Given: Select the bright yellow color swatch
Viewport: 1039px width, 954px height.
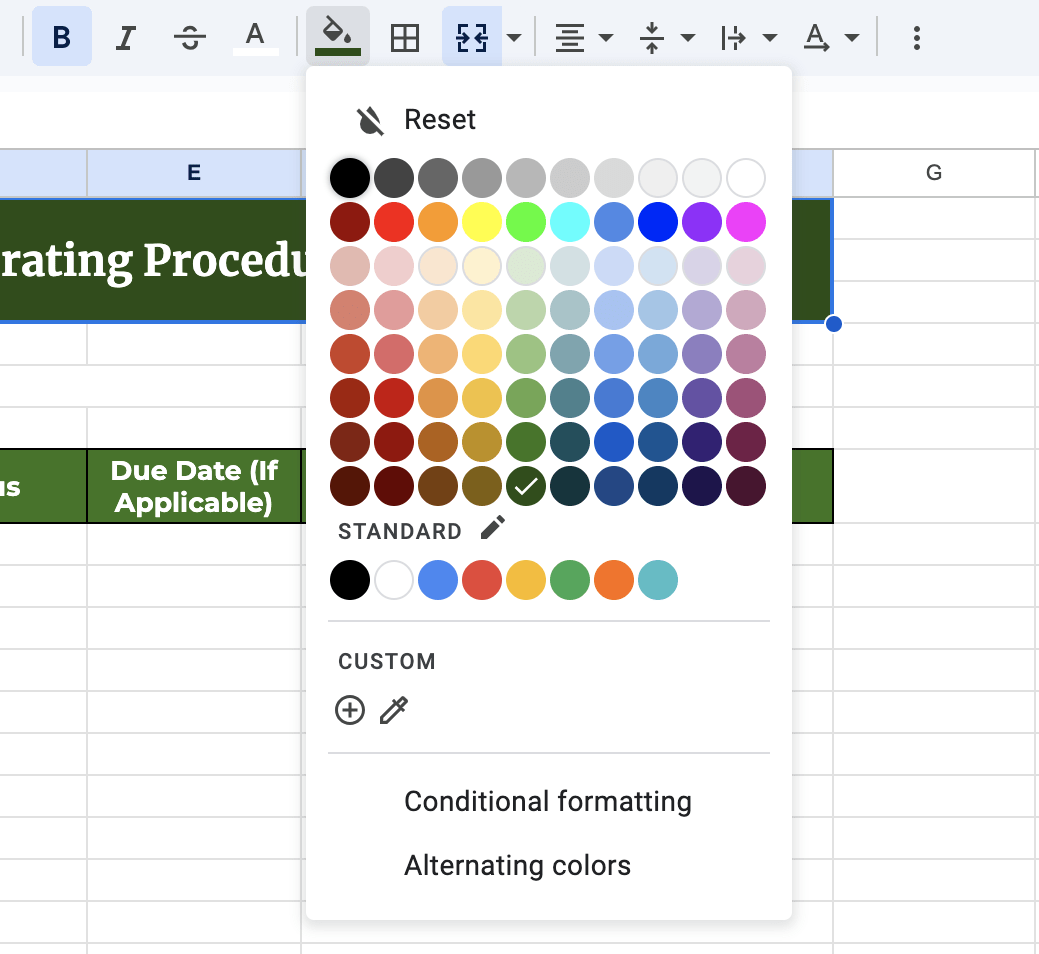Looking at the screenshot, I should coord(481,221).
